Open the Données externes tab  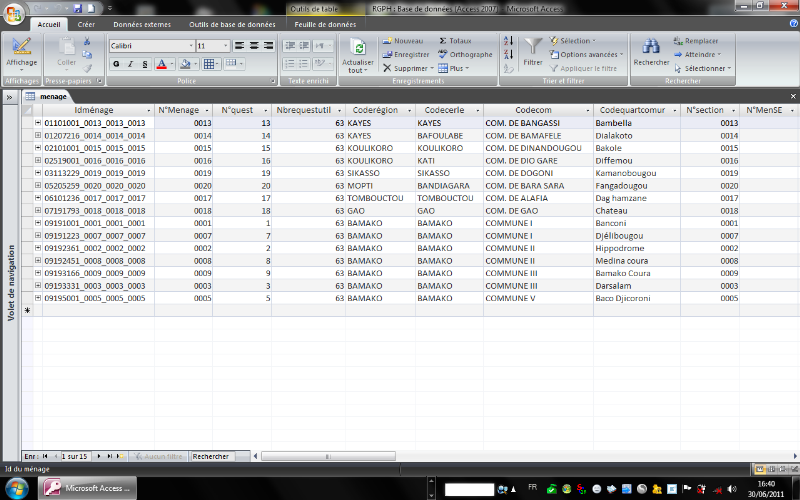pyautogui.click(x=141, y=23)
